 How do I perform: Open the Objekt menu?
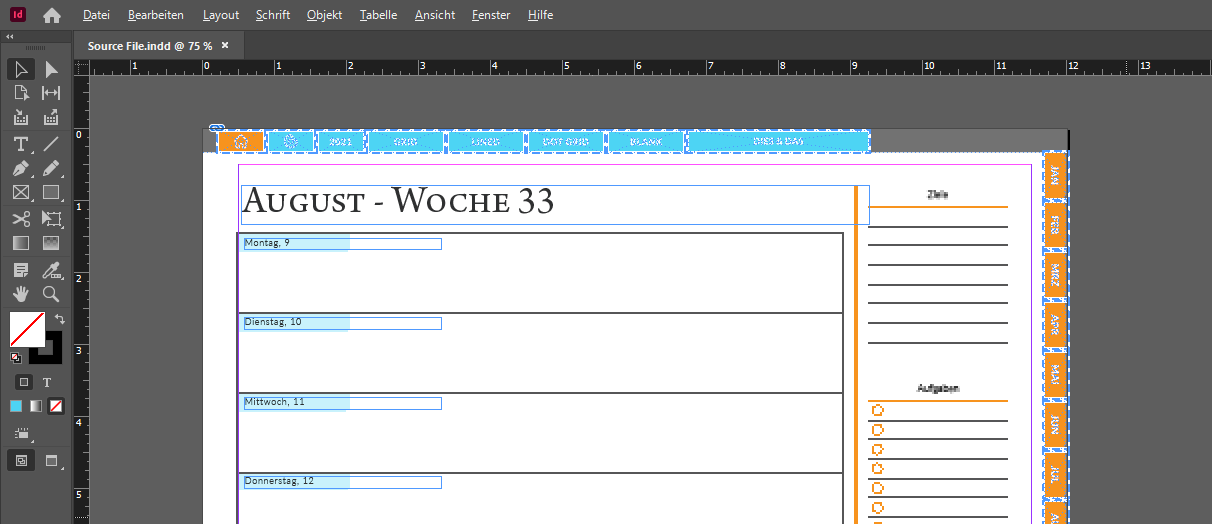point(325,15)
